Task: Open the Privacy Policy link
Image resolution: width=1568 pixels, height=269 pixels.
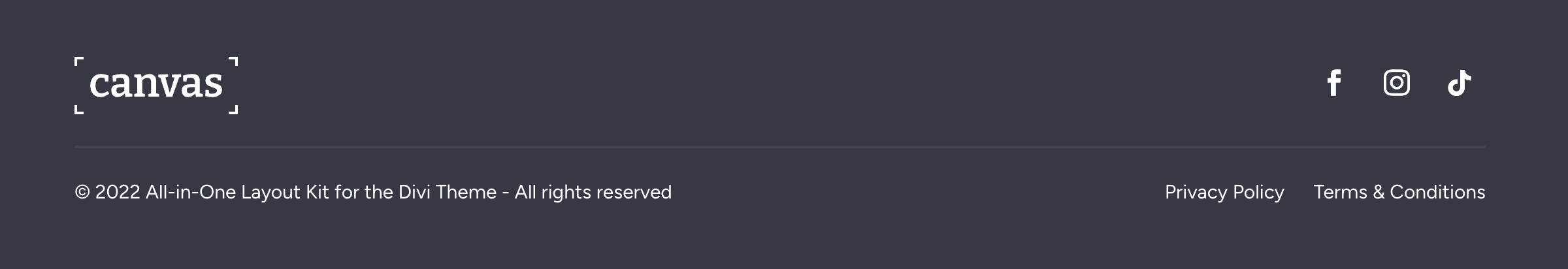Action: [x=1224, y=192]
